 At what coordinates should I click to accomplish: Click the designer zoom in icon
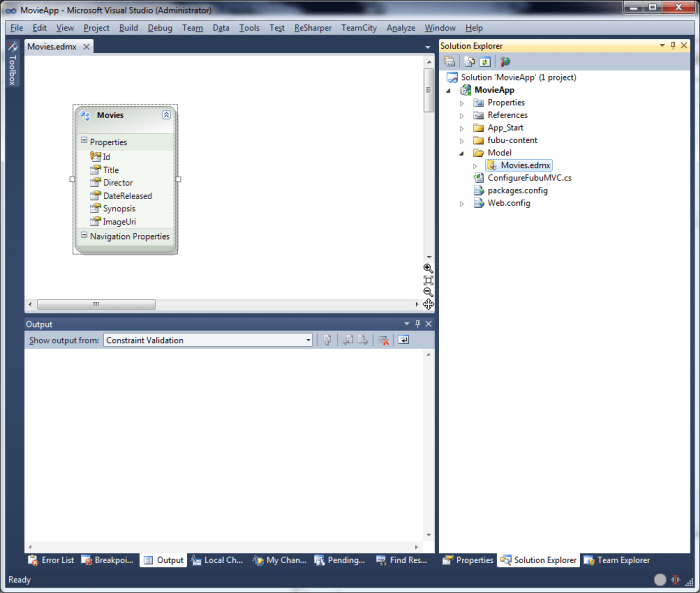click(x=428, y=268)
